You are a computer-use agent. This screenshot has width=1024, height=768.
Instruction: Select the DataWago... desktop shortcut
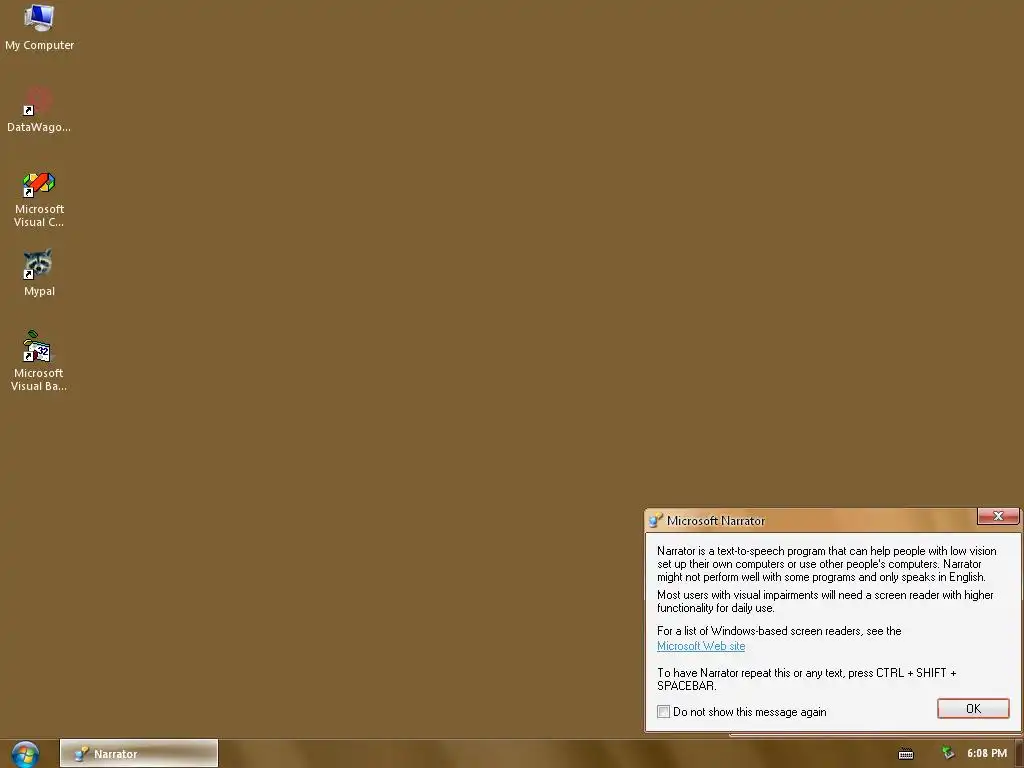pos(39,110)
